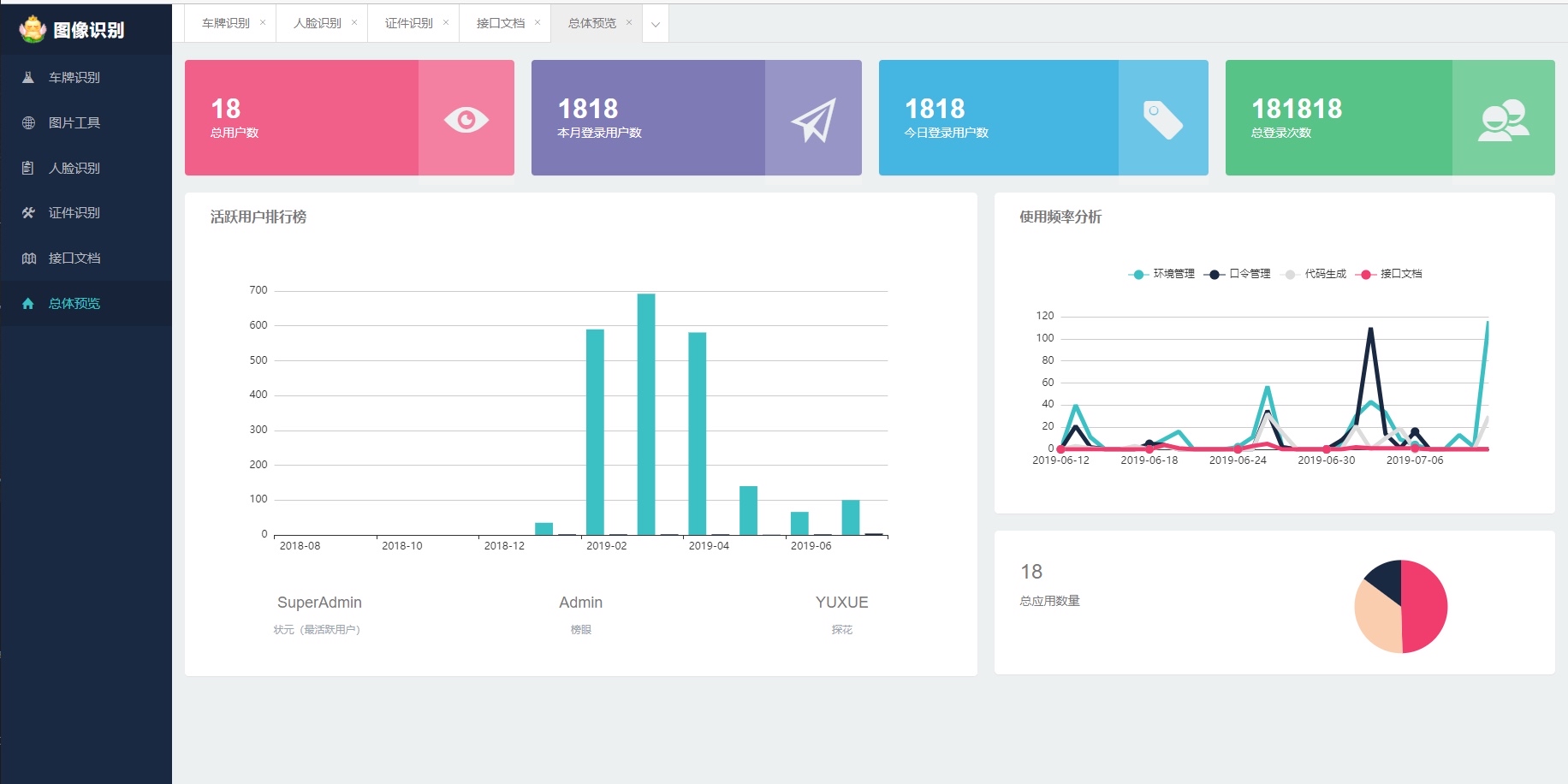1568x784 pixels.
Task: Open 人脸识别 in the sidebar menu
Action: 86,168
